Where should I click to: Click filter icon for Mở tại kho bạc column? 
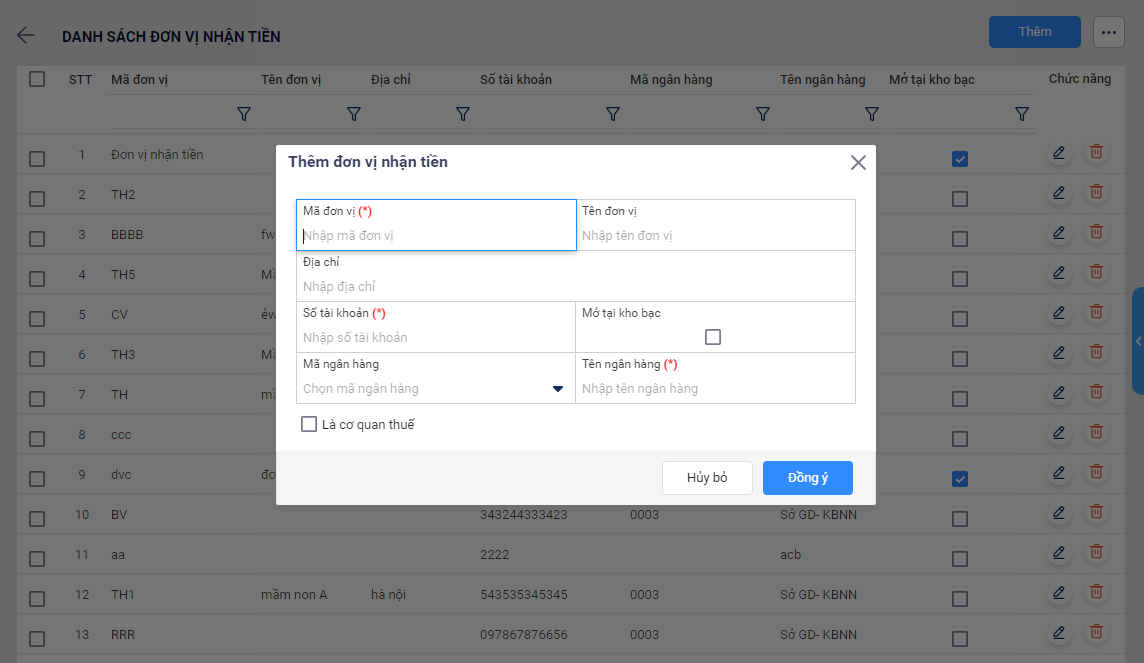1021,115
